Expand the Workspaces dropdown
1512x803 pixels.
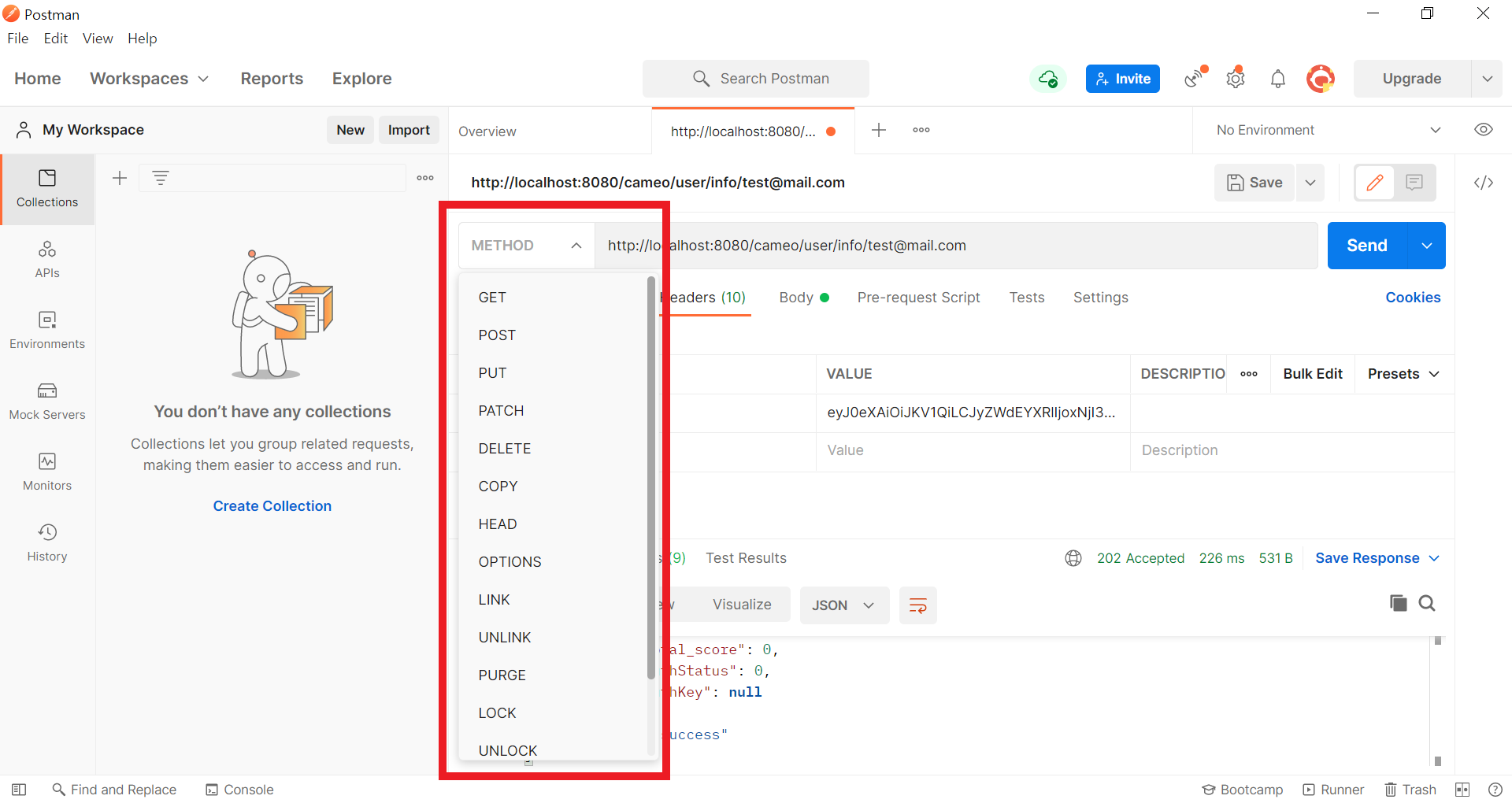(150, 79)
